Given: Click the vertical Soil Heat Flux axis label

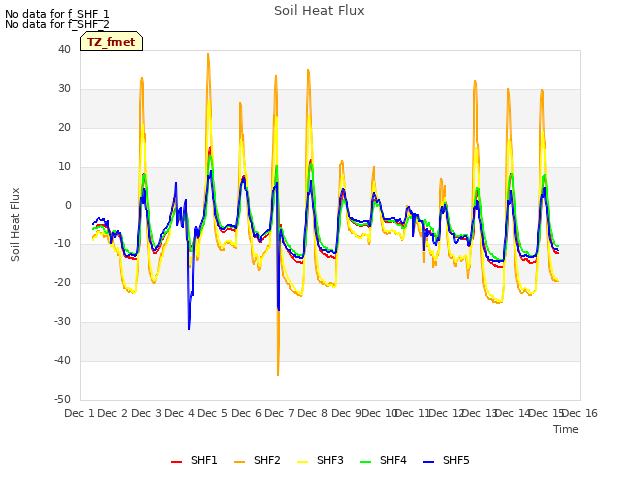Looking at the screenshot, I should 15,224.
